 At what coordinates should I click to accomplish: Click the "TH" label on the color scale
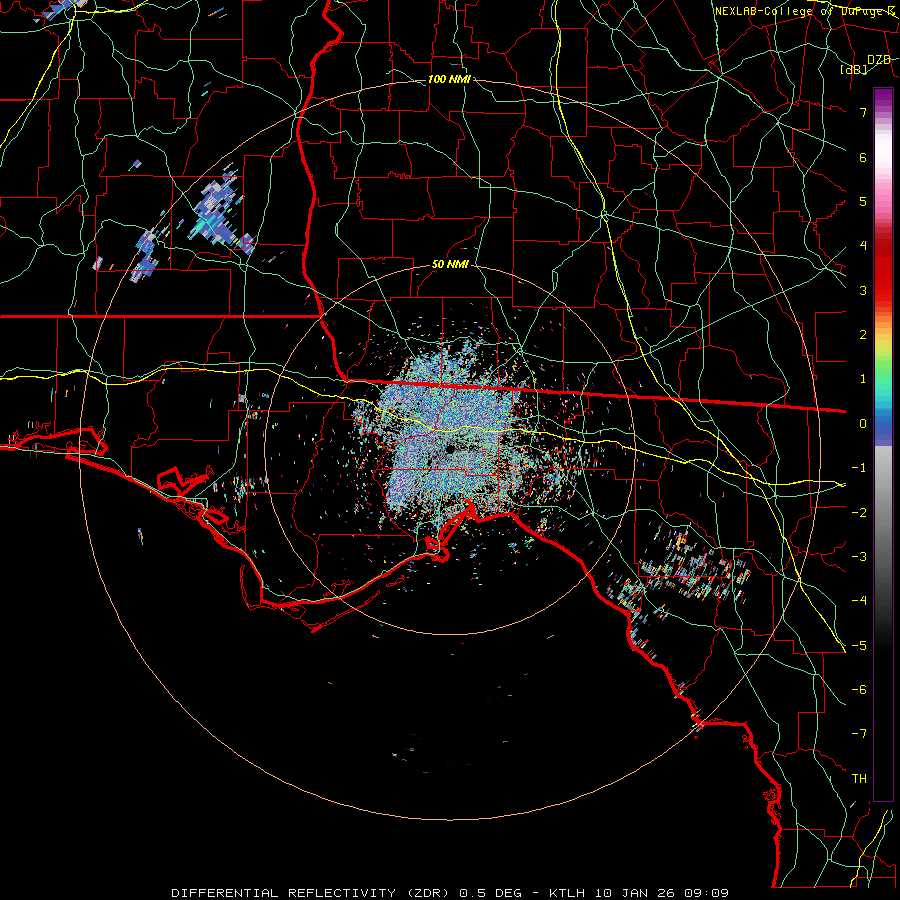click(859, 779)
